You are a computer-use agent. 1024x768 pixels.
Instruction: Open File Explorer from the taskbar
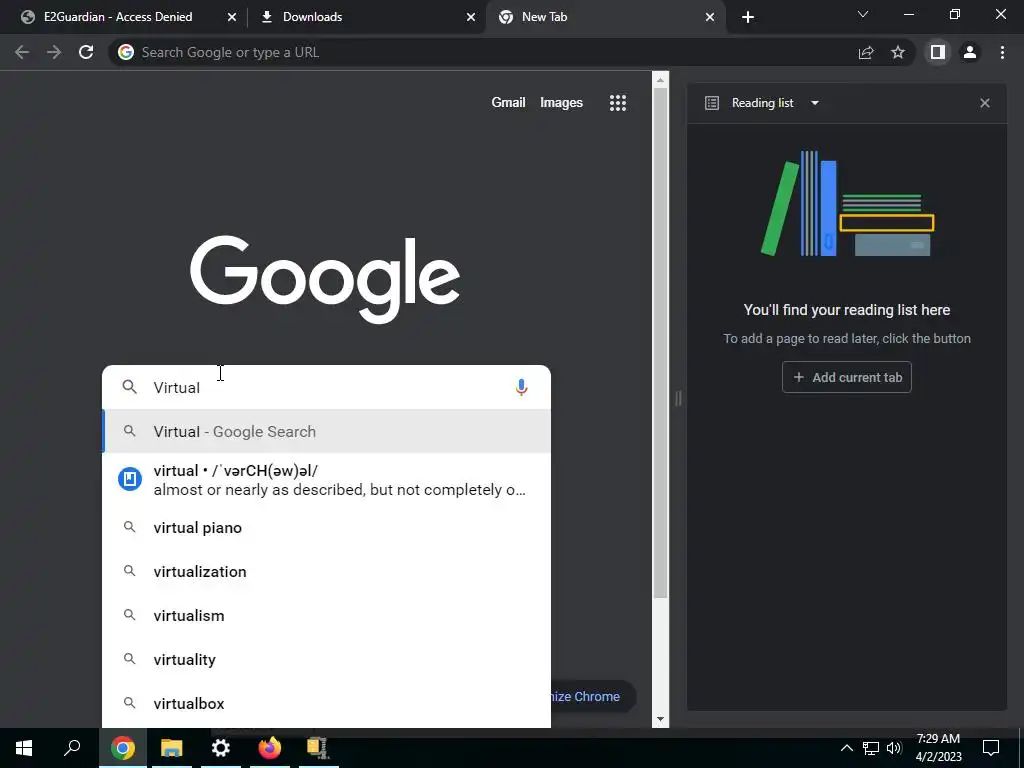172,748
